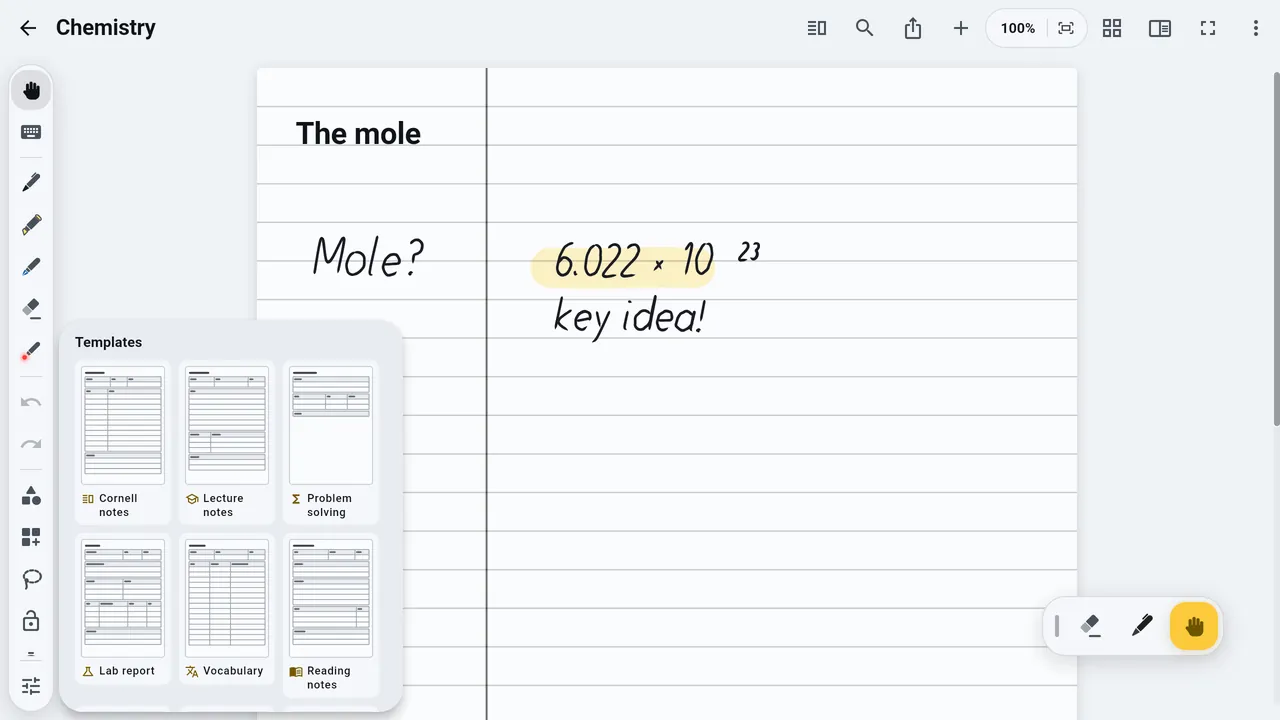
Task: Select the laser pointer tool
Action: [x=31, y=352]
